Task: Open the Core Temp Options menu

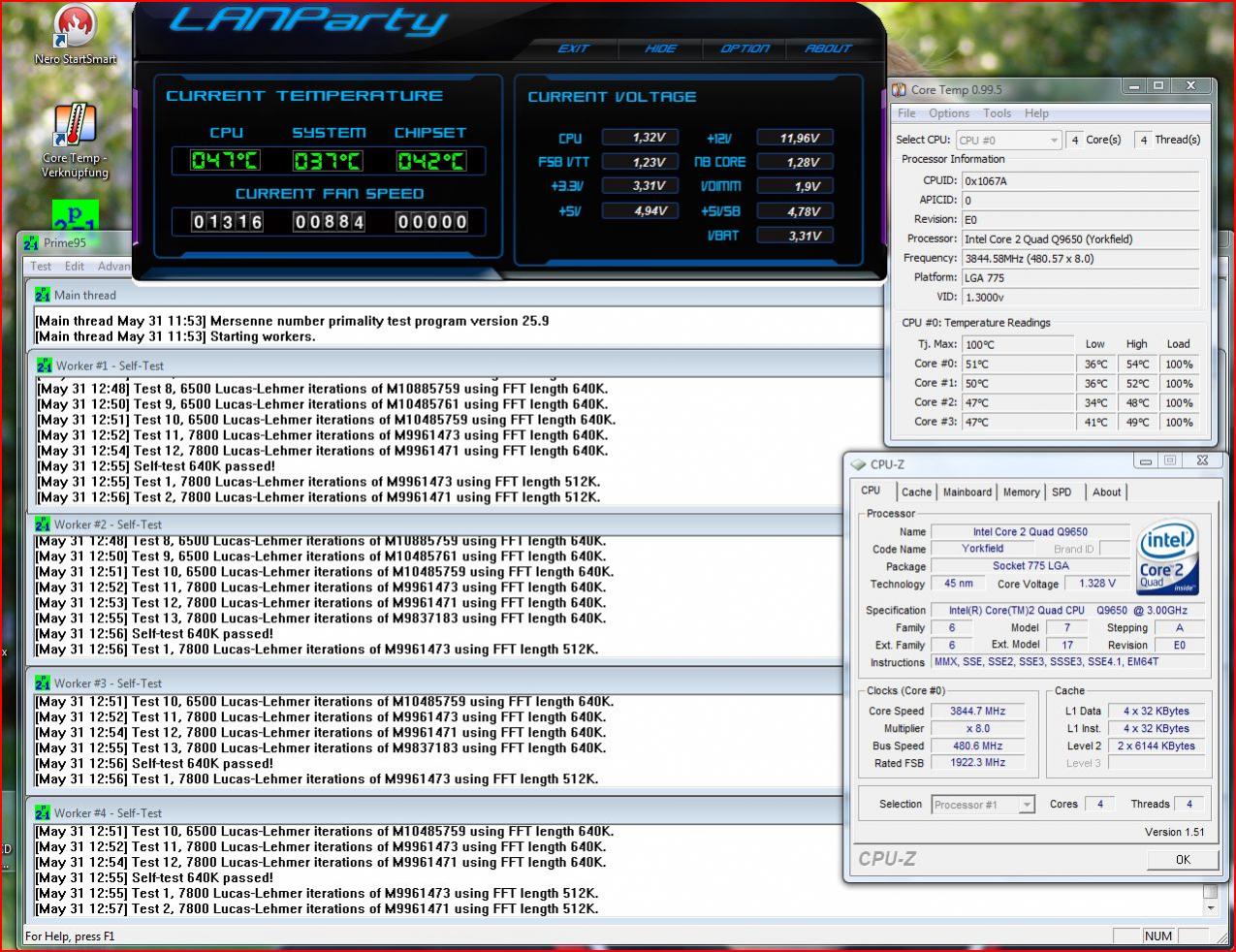Action: pyautogui.click(x=949, y=113)
